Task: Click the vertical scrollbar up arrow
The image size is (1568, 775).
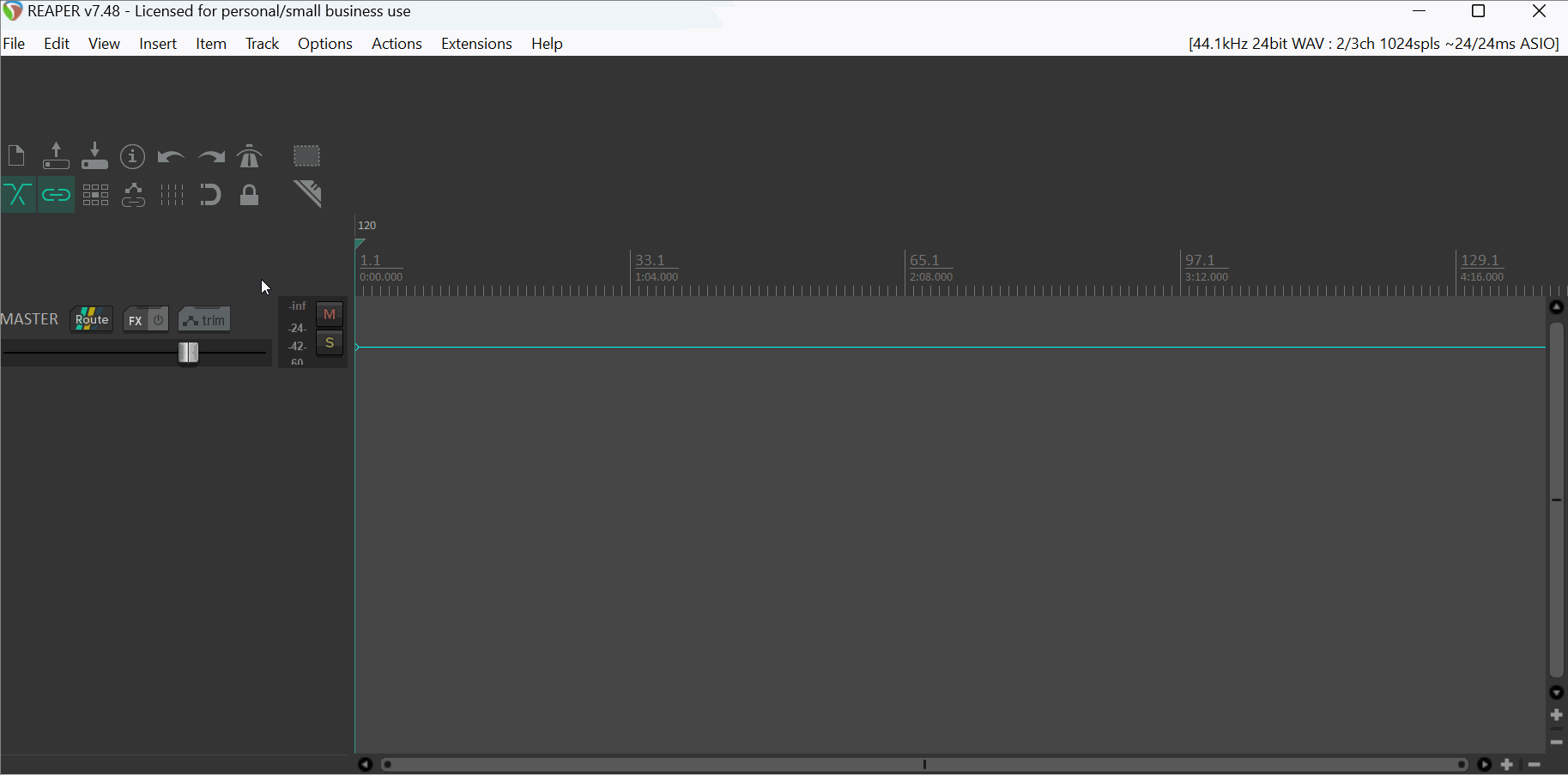Action: point(1557,307)
